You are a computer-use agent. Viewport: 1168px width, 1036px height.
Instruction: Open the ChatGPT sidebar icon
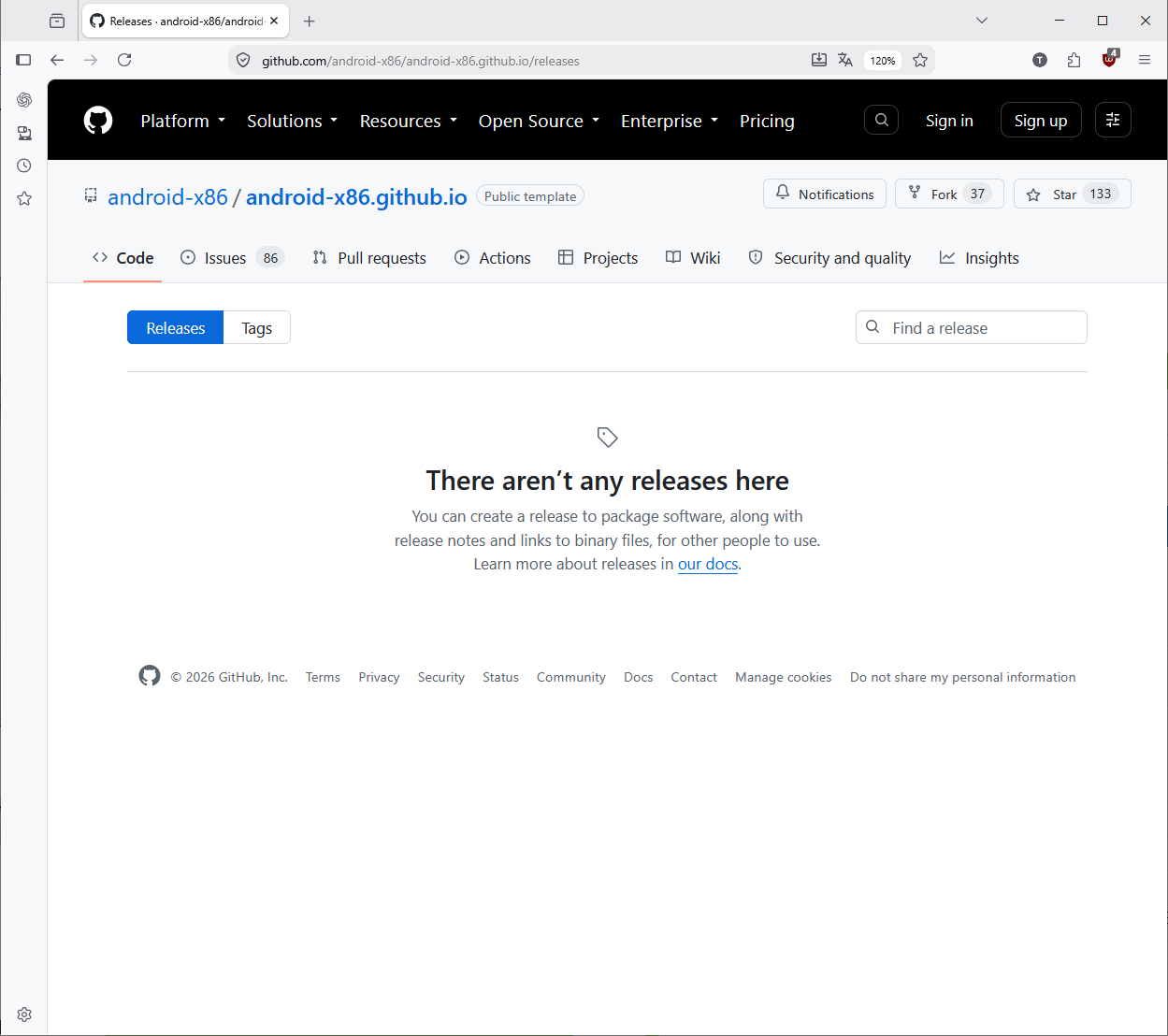coord(24,100)
